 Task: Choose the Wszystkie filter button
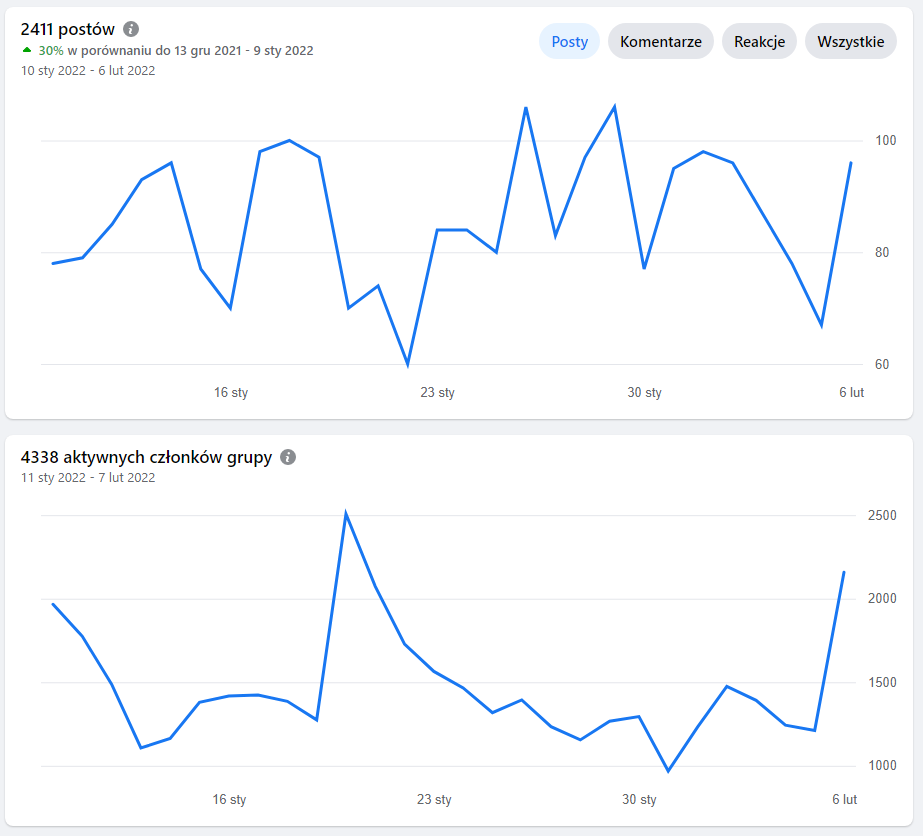pos(851,41)
